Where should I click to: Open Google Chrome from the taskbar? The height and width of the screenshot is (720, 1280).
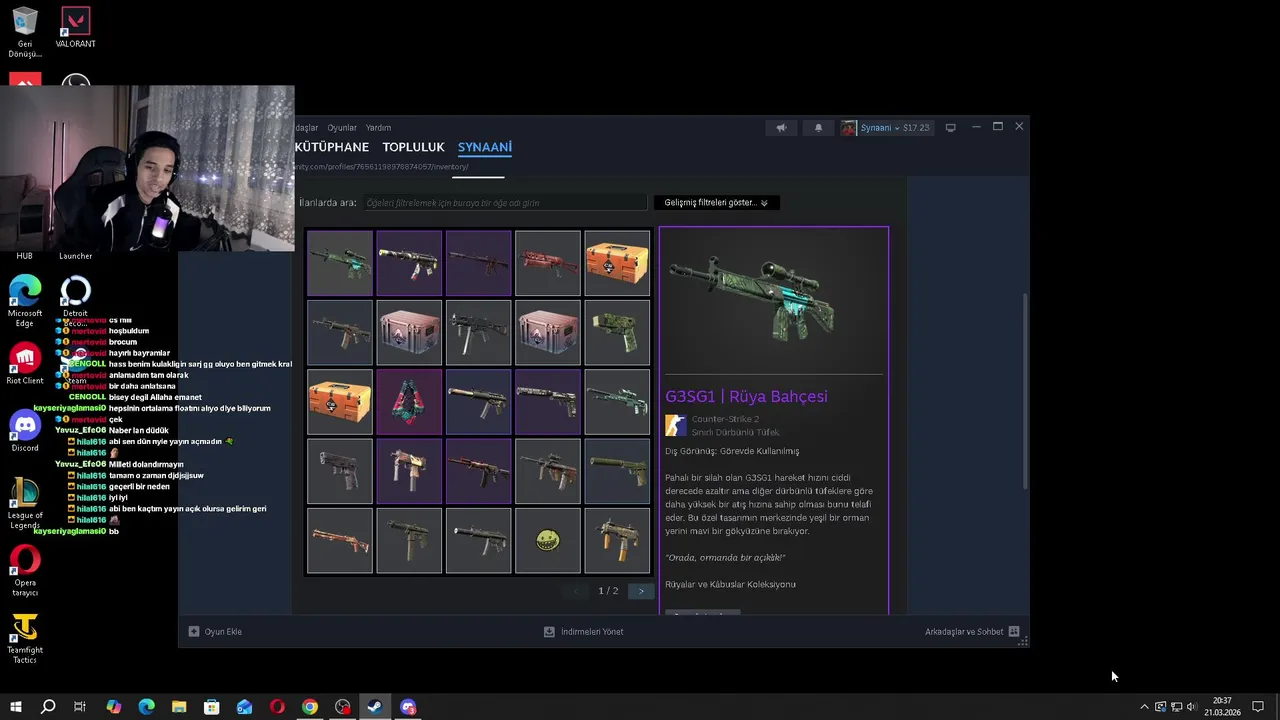(x=310, y=707)
